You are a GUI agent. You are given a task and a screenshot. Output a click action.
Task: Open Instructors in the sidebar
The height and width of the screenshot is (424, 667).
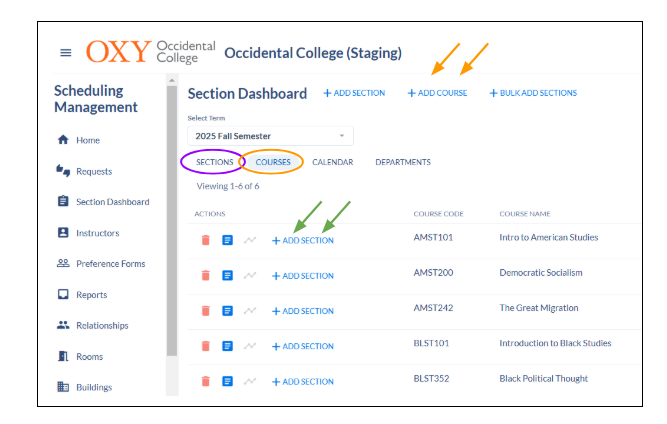tap(97, 233)
